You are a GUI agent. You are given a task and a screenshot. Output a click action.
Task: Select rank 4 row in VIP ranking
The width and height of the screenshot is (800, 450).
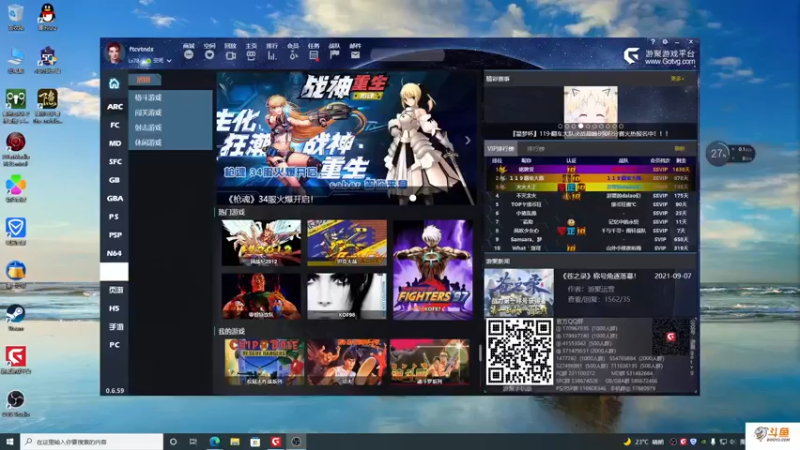tap(590, 195)
